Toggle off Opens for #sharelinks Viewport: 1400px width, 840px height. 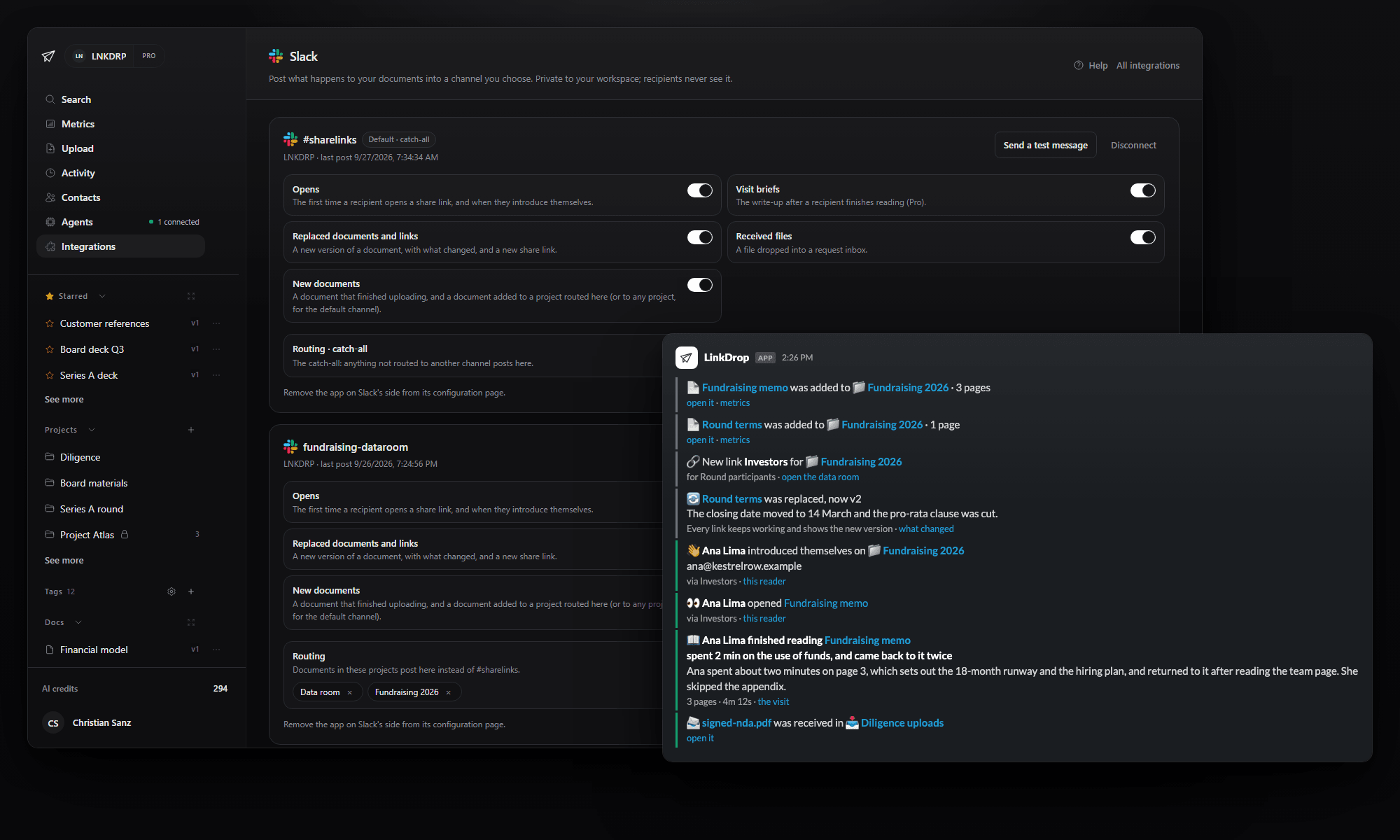(x=699, y=190)
